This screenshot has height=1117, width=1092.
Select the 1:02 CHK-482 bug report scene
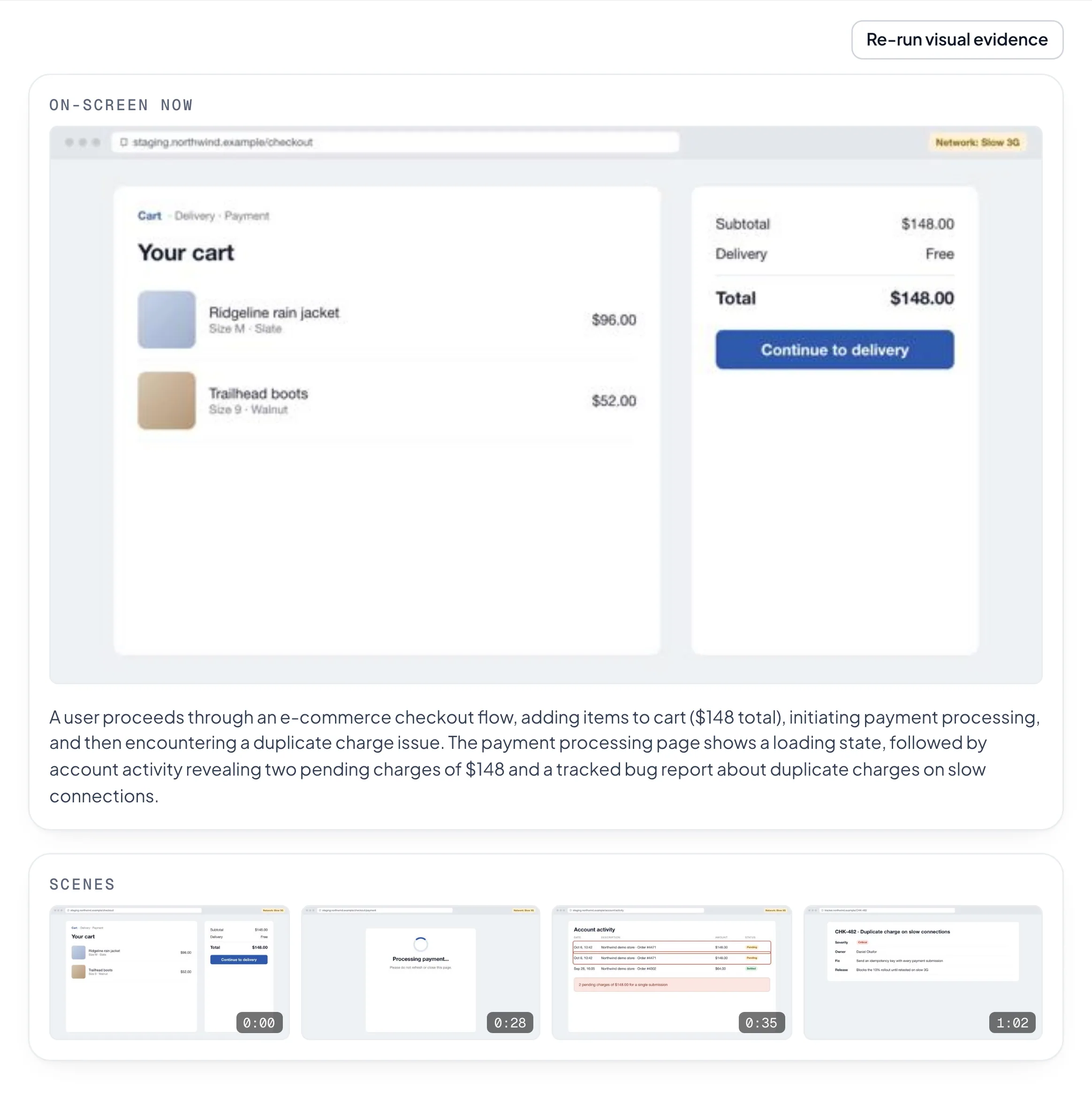923,972
